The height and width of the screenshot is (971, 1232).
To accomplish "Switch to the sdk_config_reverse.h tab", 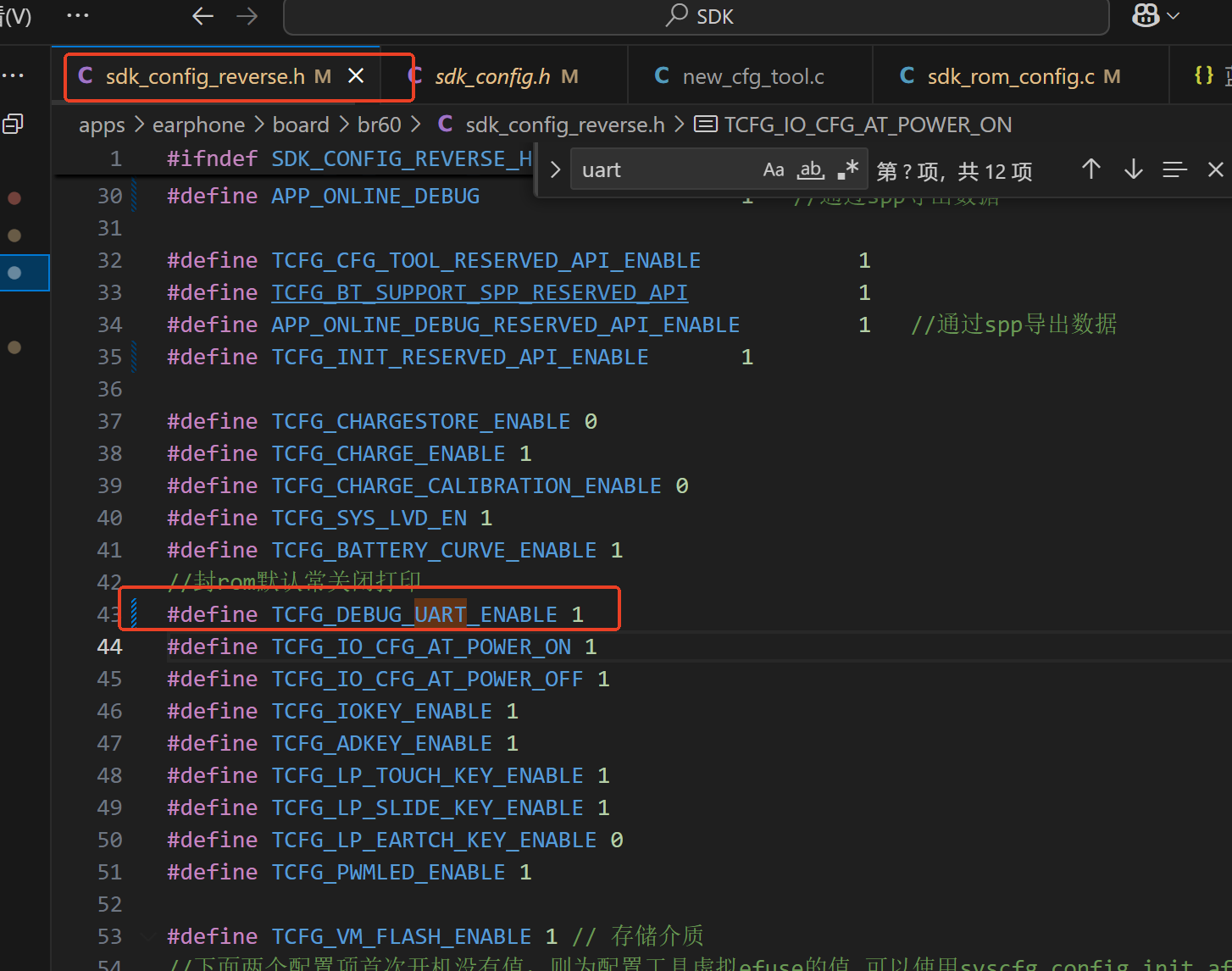I will tap(205, 76).
